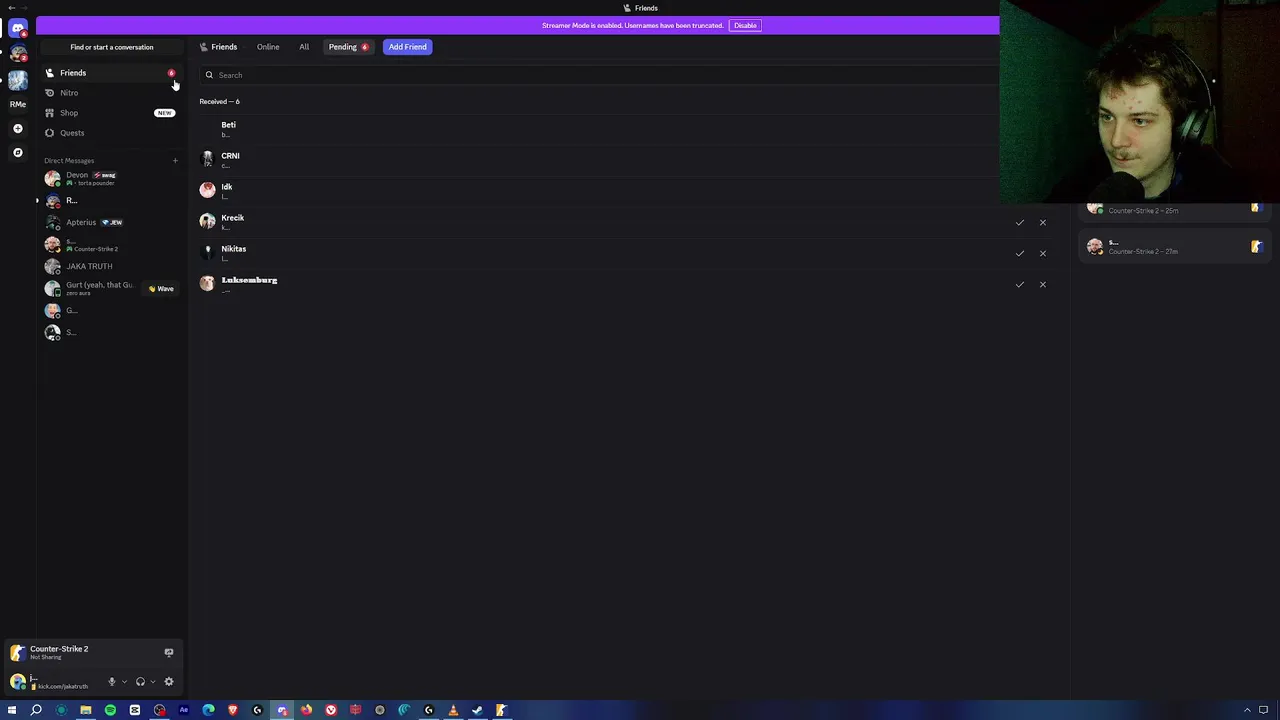Create new DM with plus icon
The height and width of the screenshot is (720, 1280).
[x=175, y=160]
